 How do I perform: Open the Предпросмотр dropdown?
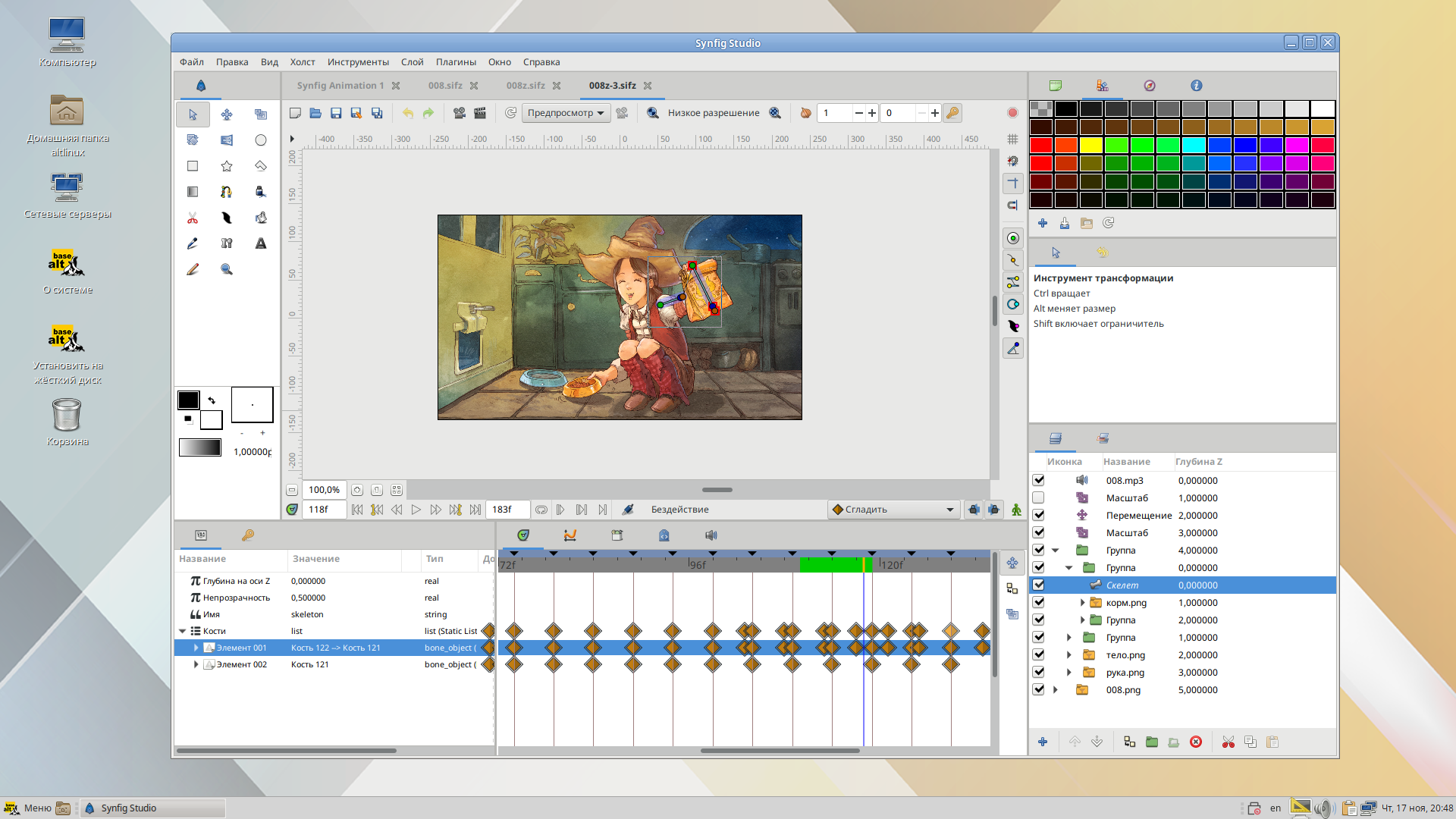(x=566, y=113)
